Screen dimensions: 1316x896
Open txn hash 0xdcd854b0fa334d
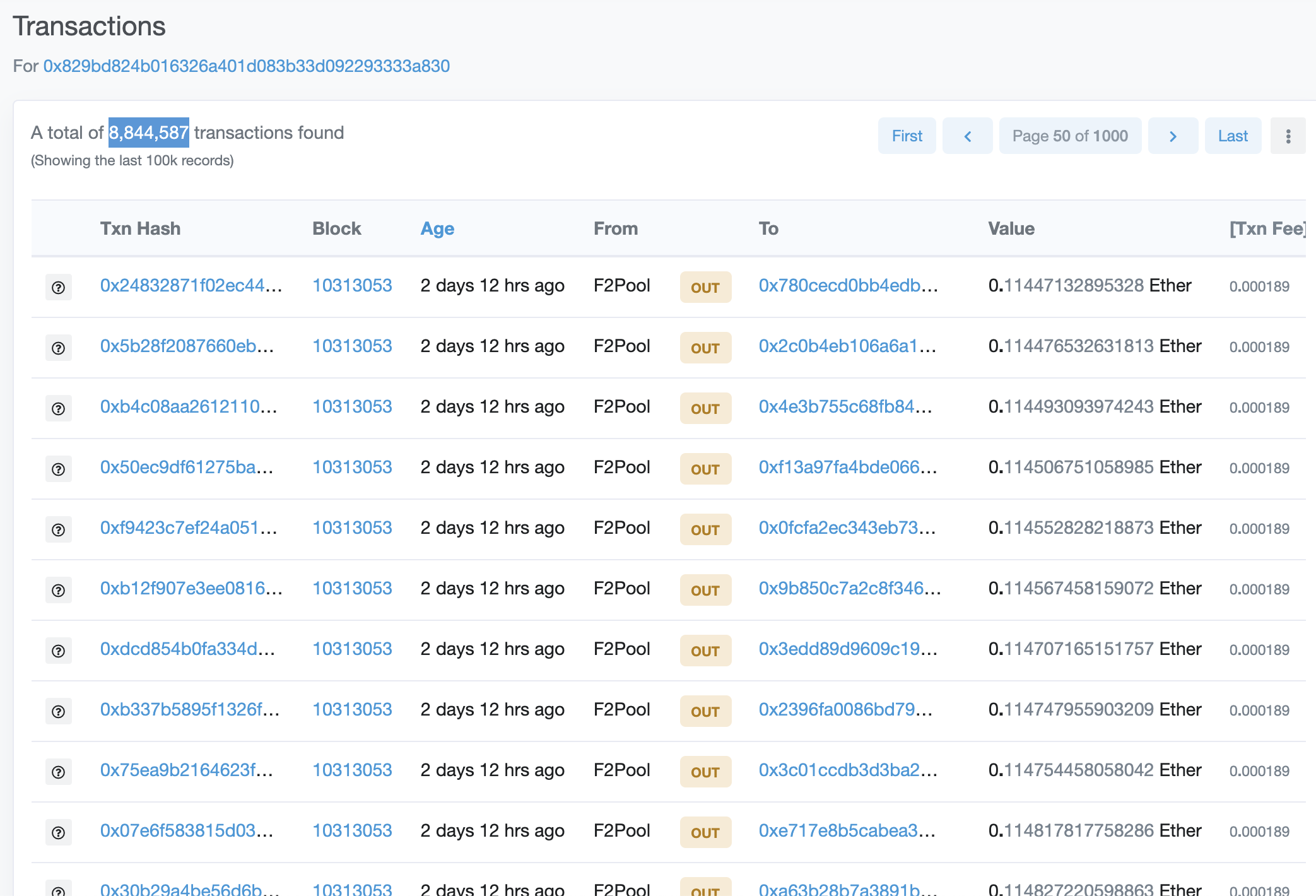[x=187, y=649]
